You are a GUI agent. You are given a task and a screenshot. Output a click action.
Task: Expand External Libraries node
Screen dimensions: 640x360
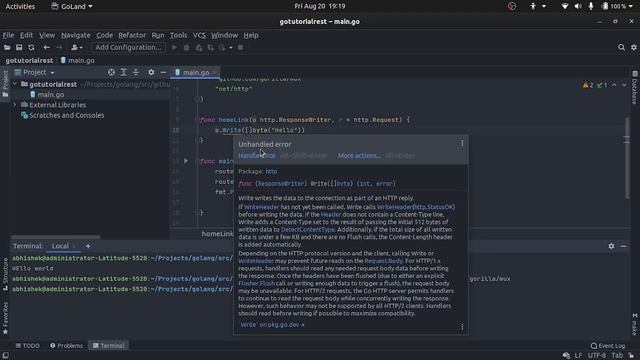point(15,105)
